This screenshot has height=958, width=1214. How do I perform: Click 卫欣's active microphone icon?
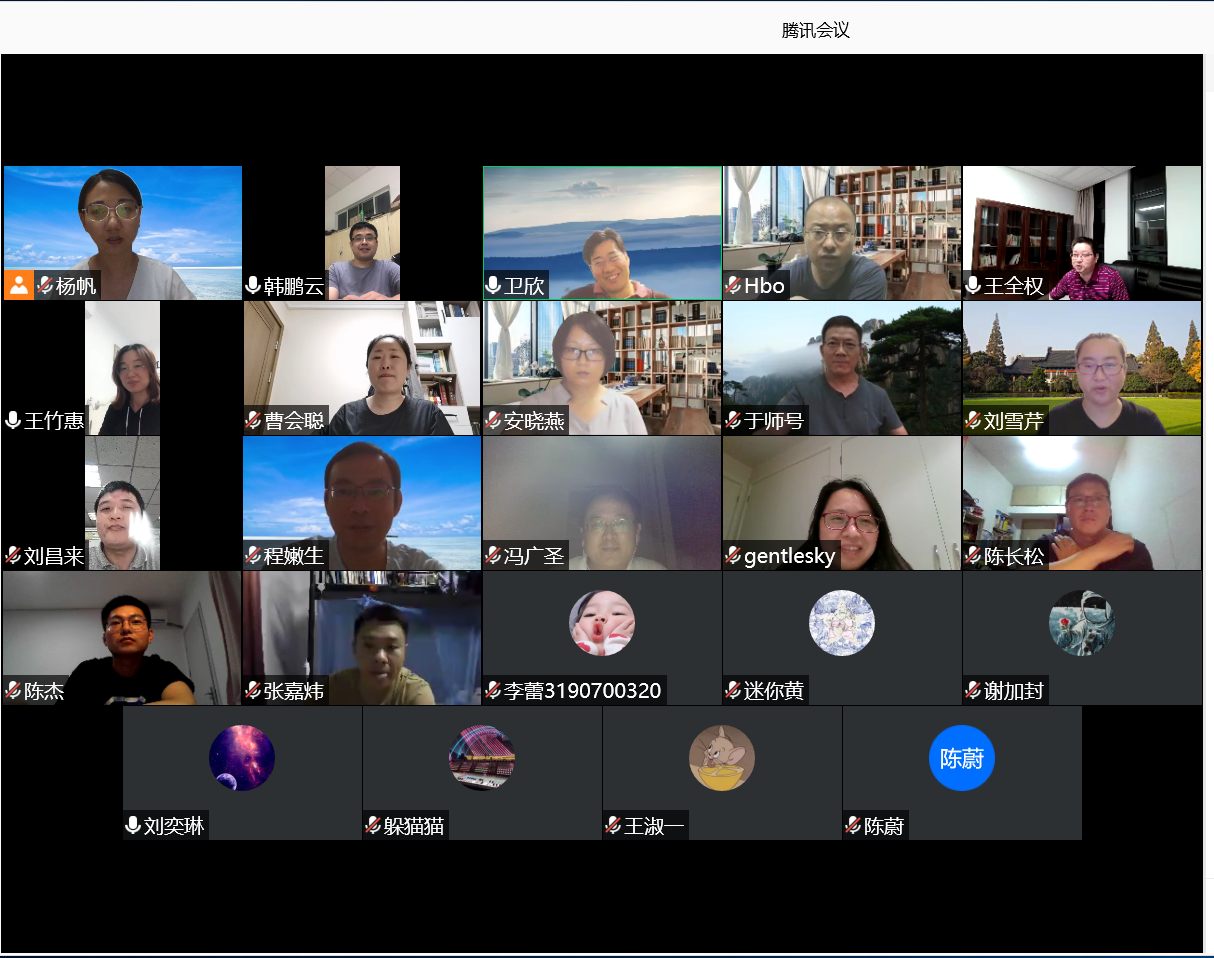(x=493, y=286)
